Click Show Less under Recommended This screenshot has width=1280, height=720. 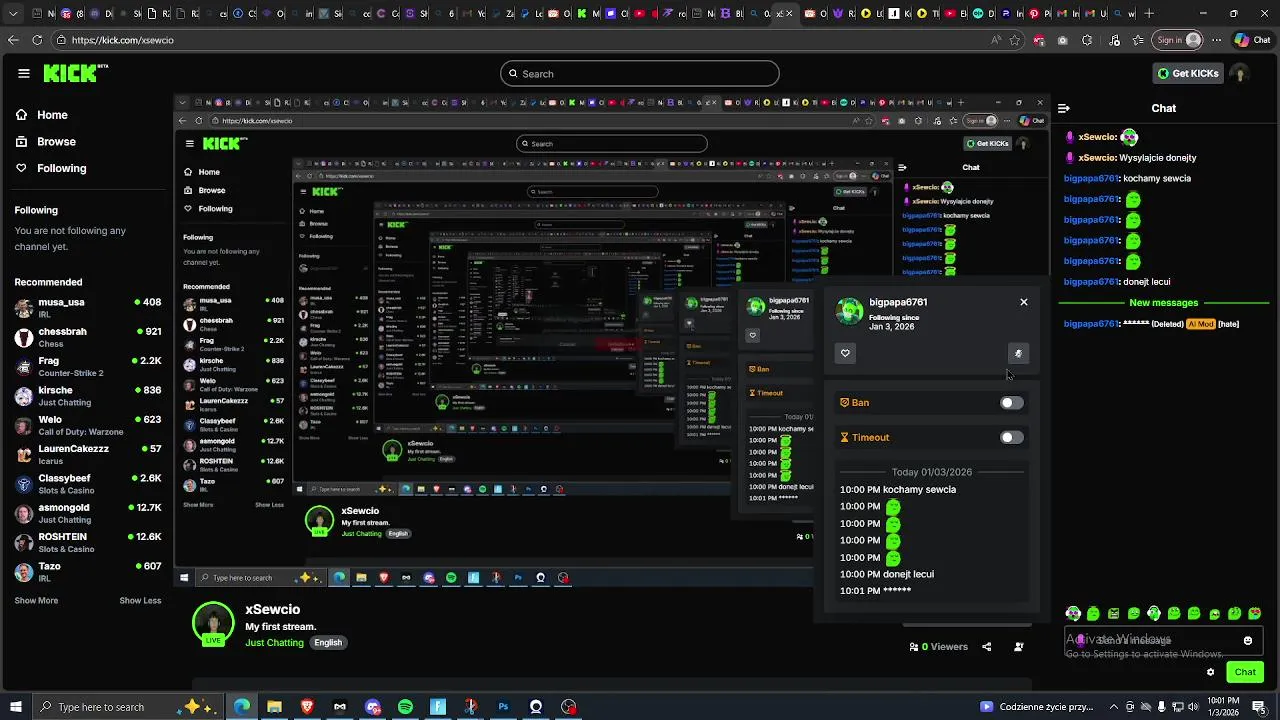click(x=140, y=601)
